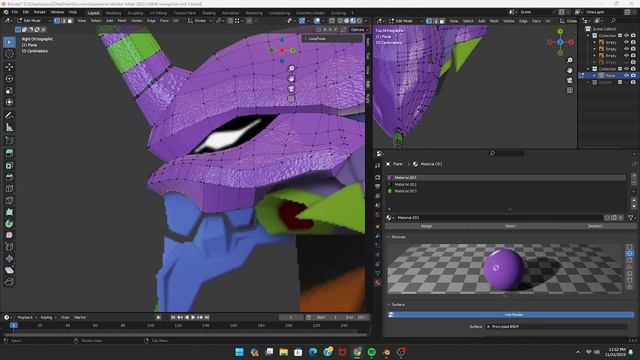Open the Mesh menu in left viewport header

[x=122, y=20]
